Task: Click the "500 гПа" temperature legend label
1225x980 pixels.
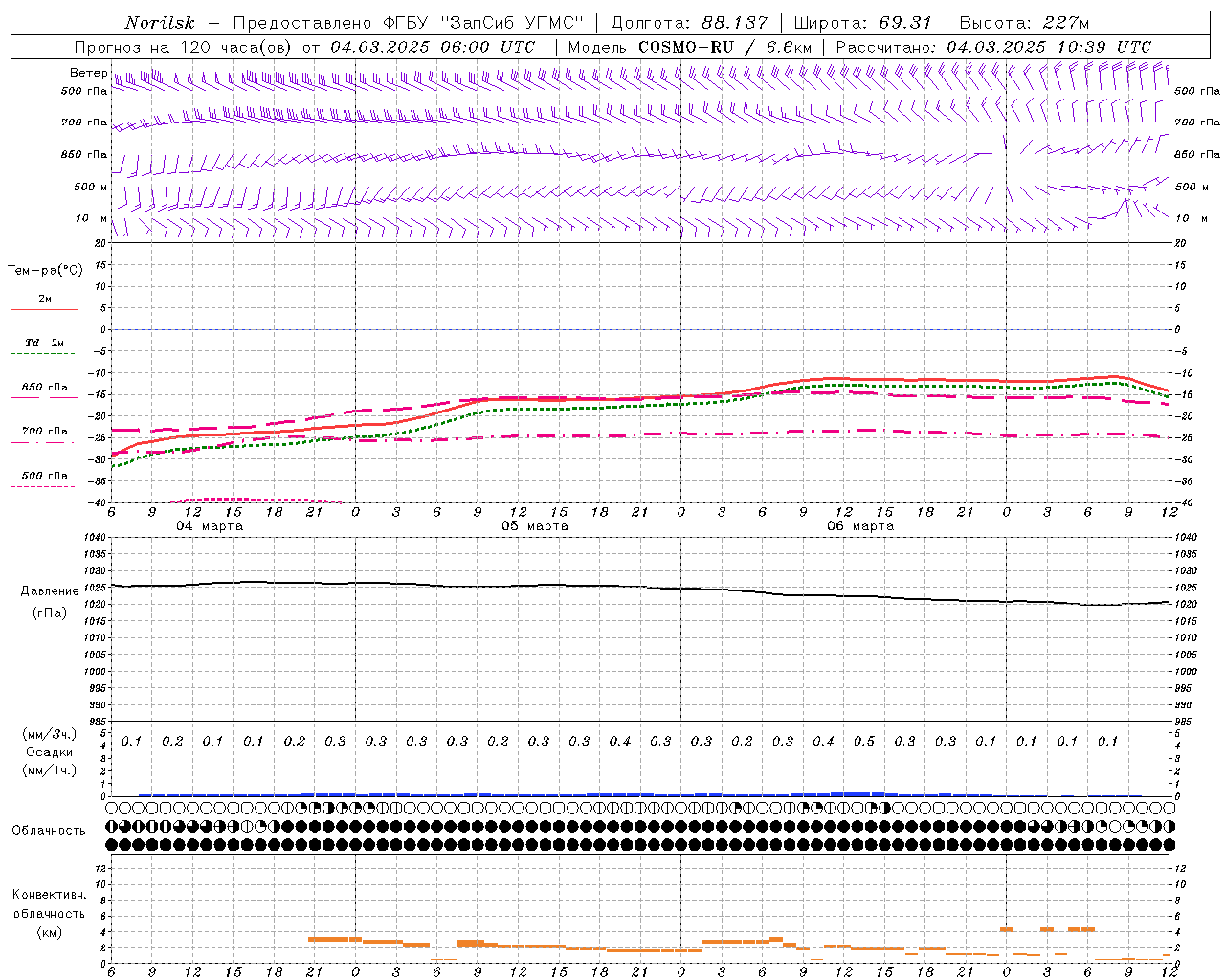Action: [45, 476]
